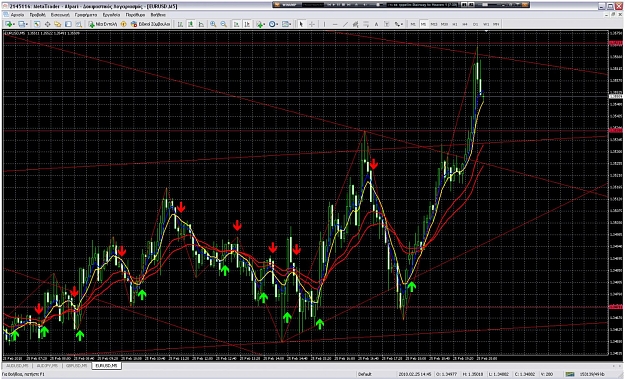
Task: Switch chart to line chart type
Action: (201, 24)
